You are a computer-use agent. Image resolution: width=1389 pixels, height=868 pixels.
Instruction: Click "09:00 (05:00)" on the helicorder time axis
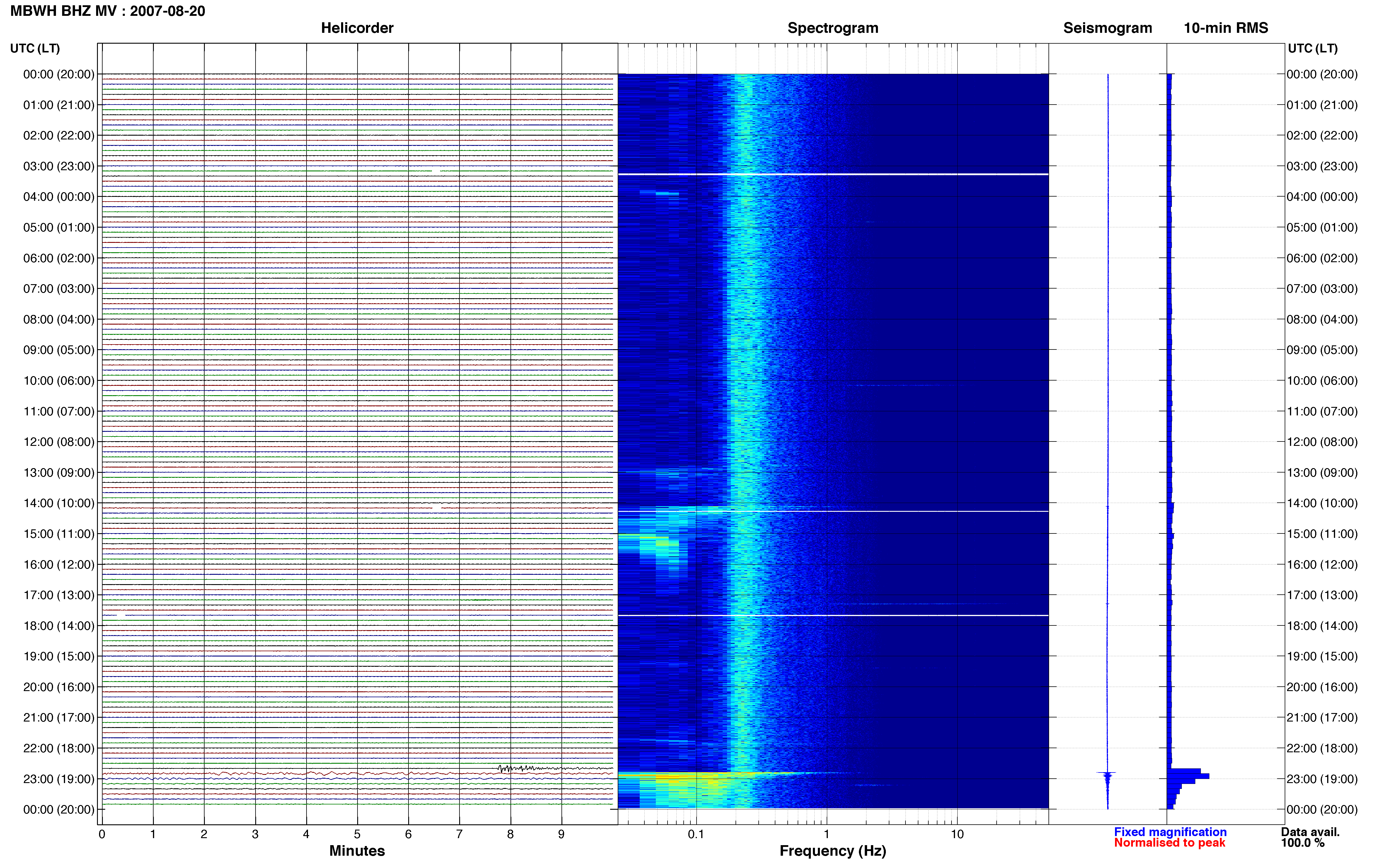59,350
